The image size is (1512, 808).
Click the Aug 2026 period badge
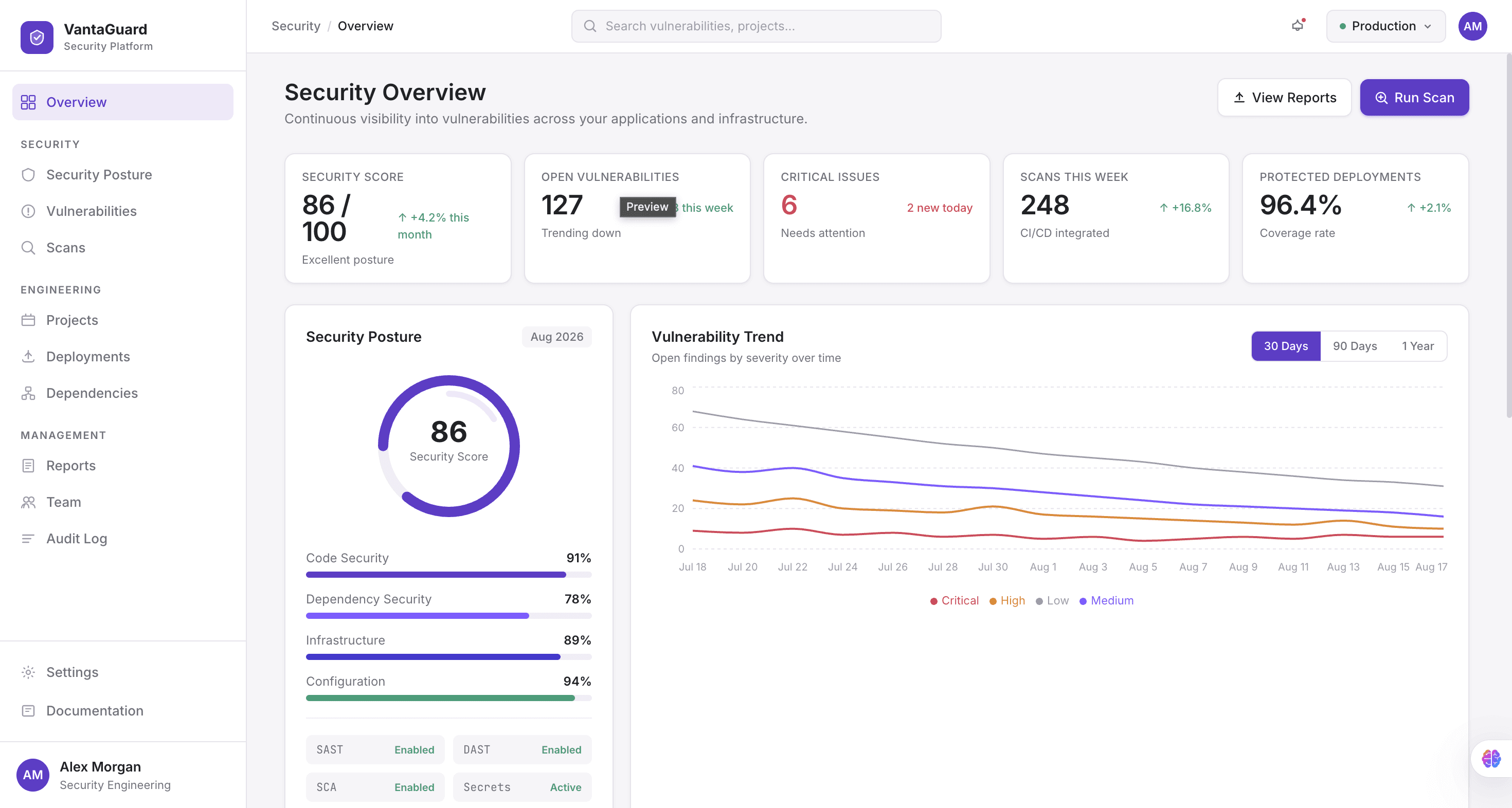(x=556, y=337)
